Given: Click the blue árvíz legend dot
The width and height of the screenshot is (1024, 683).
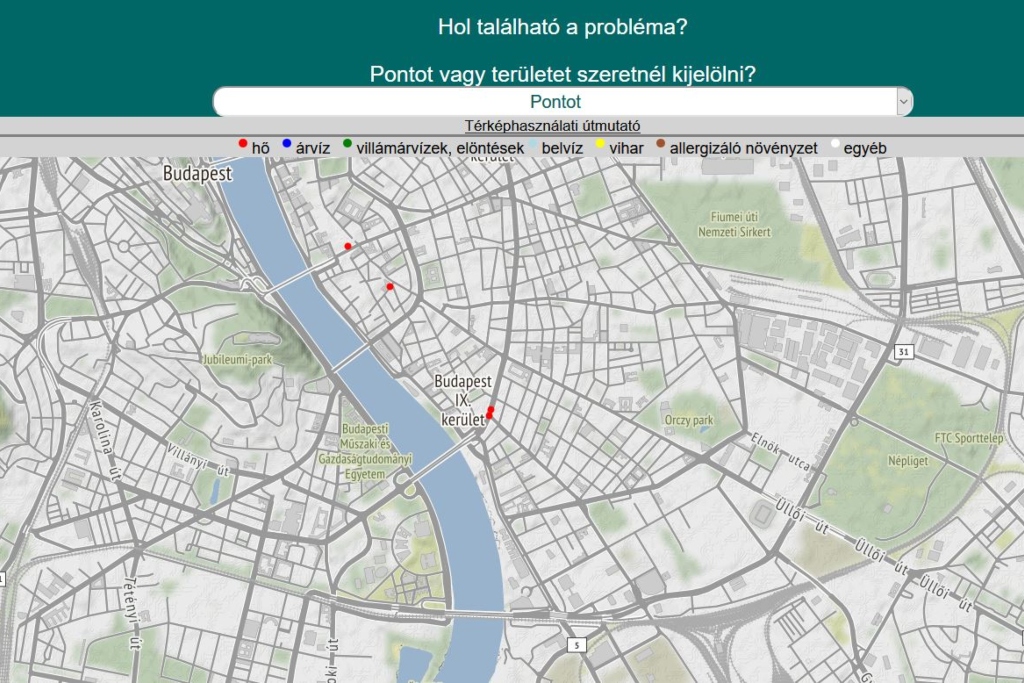Looking at the screenshot, I should tap(286, 143).
